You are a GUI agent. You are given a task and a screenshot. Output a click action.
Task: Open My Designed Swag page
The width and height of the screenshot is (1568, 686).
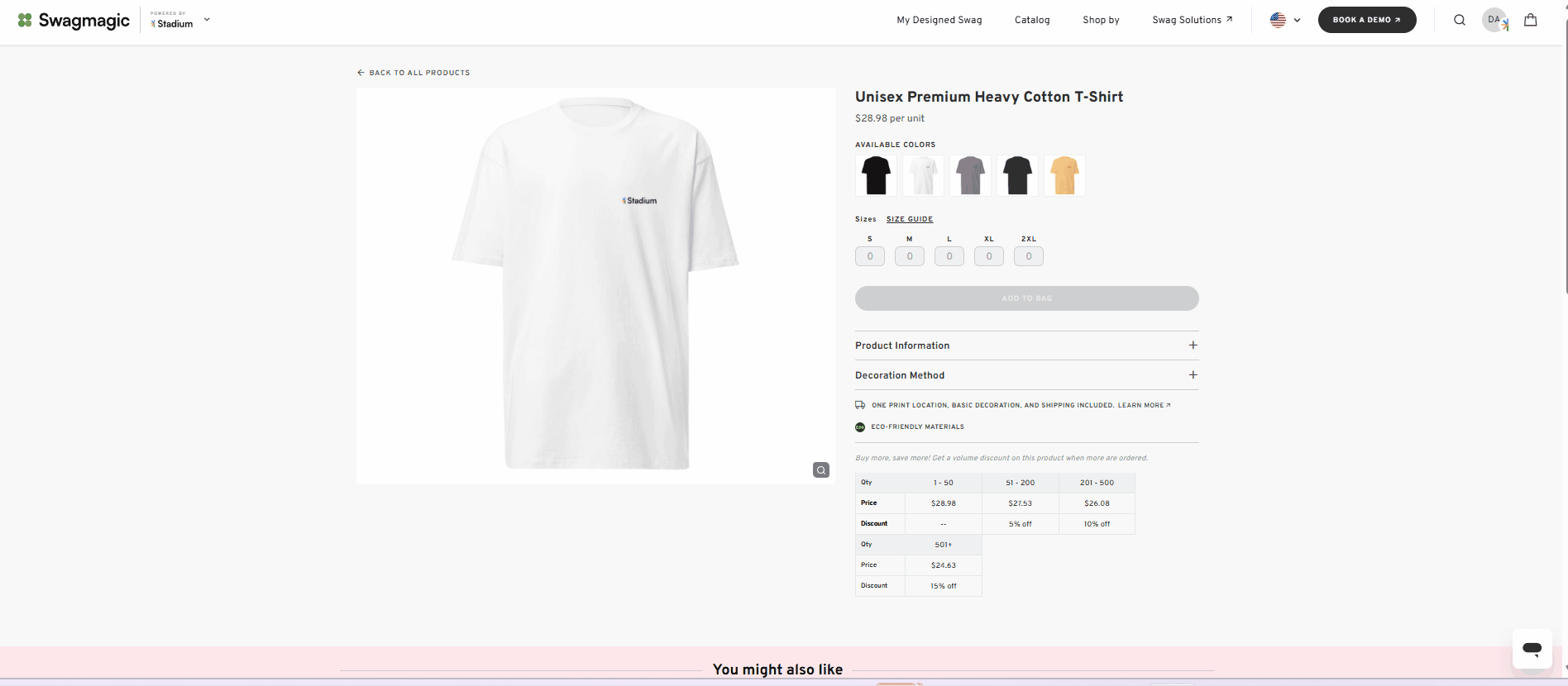[939, 20]
